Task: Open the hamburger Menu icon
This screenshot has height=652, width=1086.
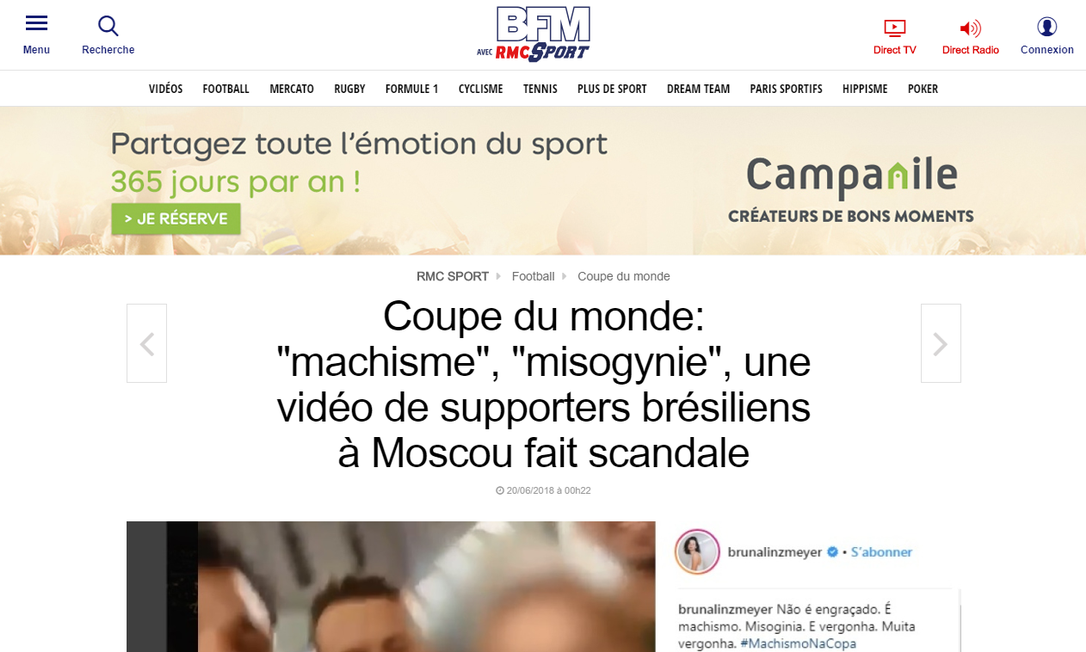Action: click(x=37, y=23)
